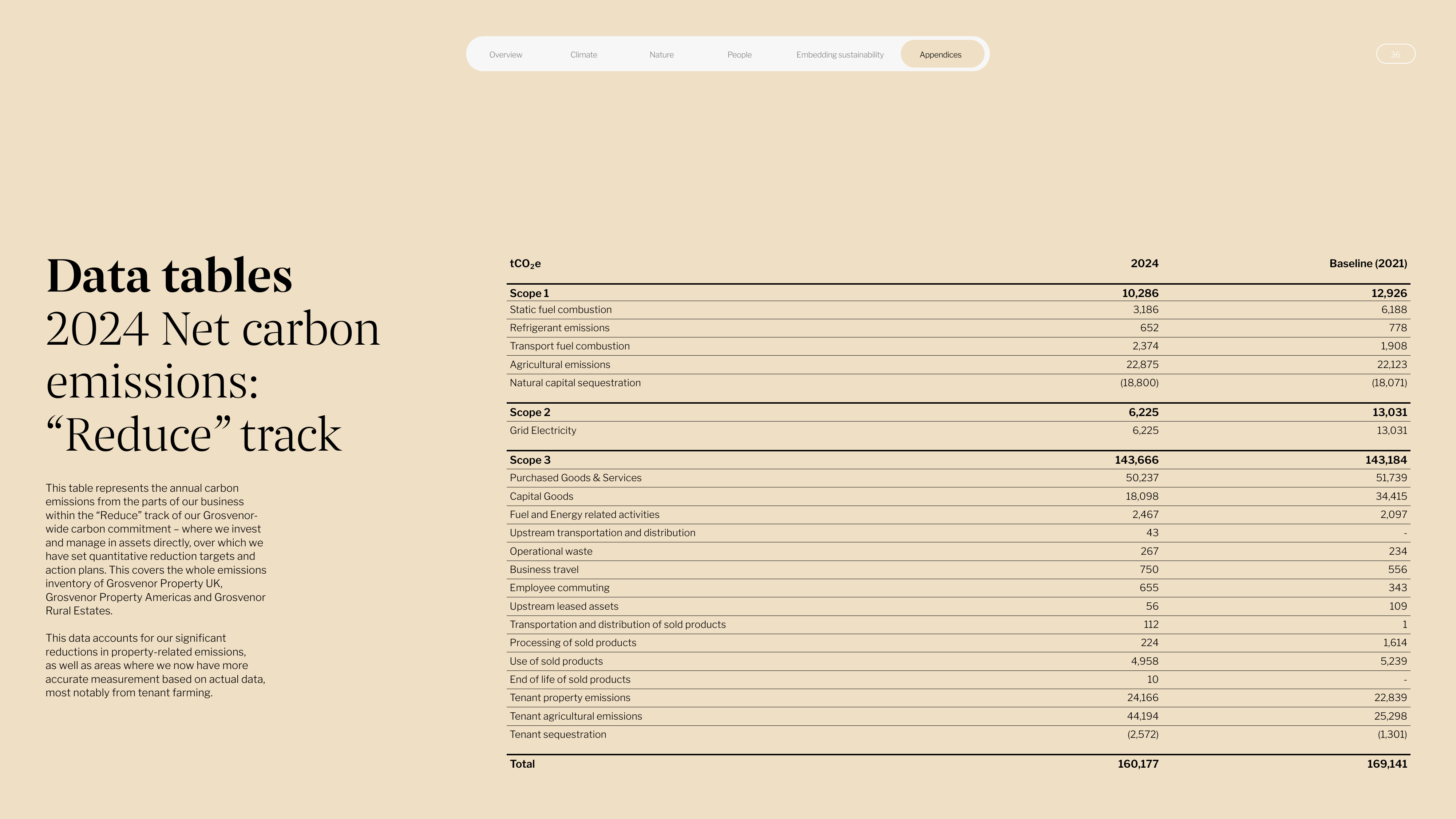
Task: Go to the Nature section
Action: point(661,55)
